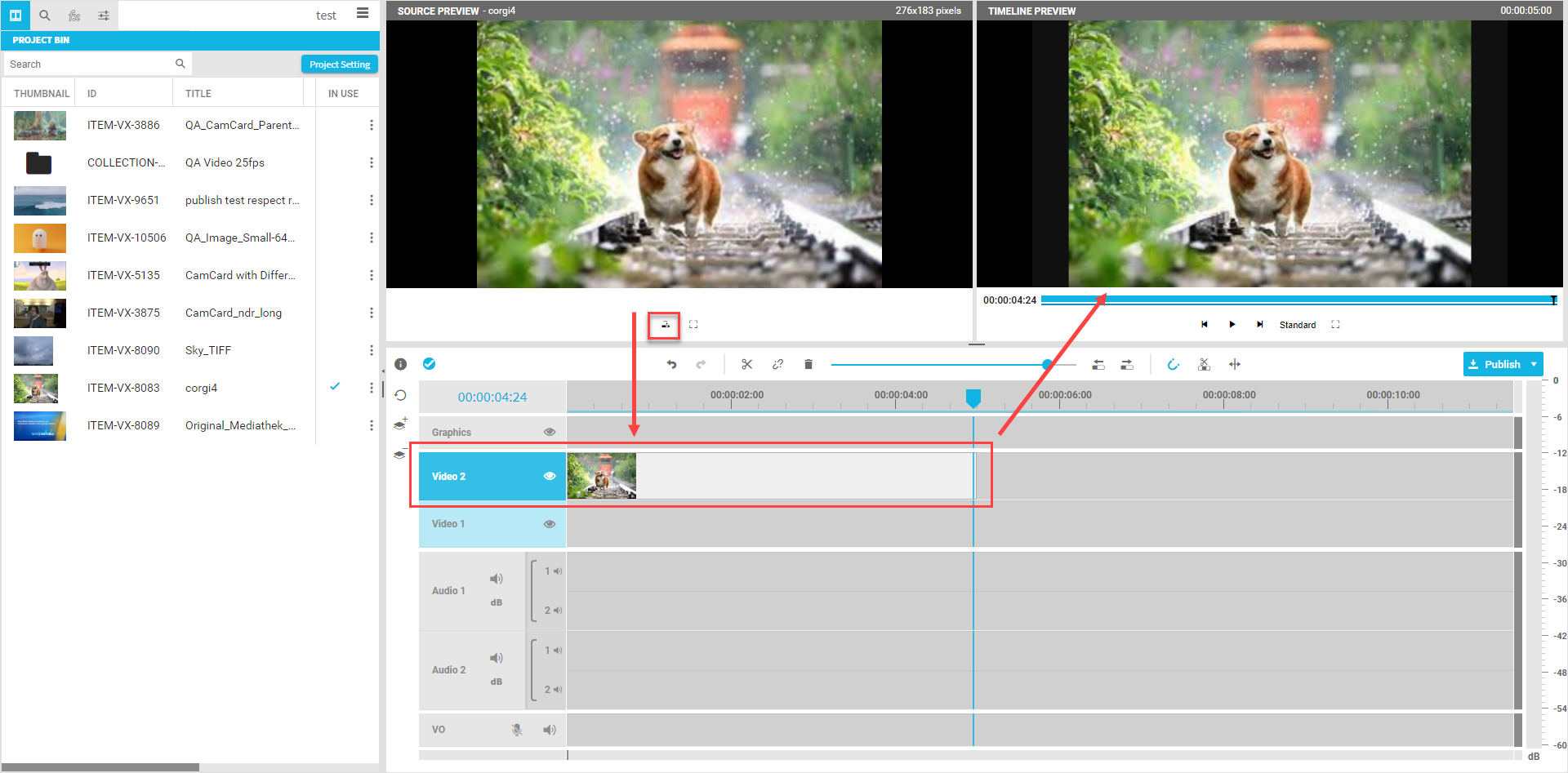The height and width of the screenshot is (773, 1568).
Task: Undo the last timeline action
Action: [671, 364]
